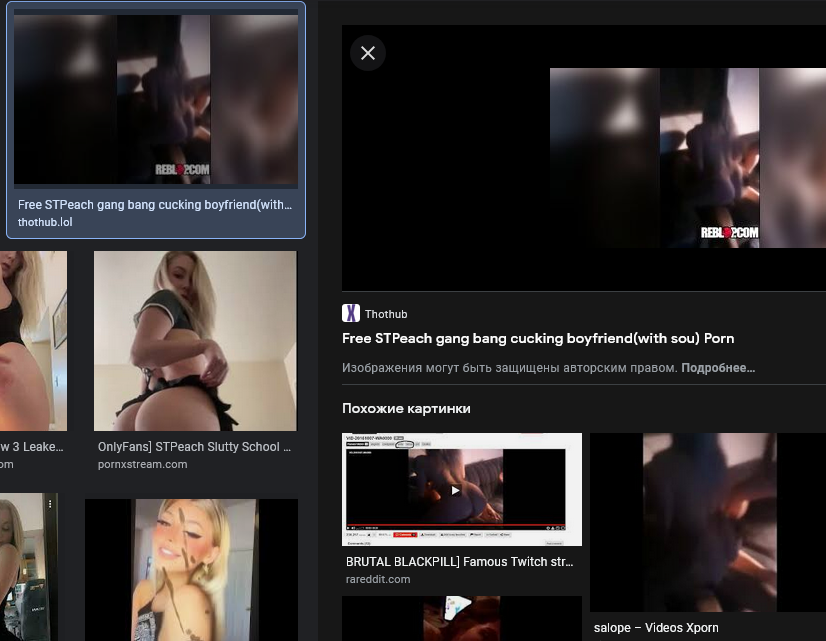
Task: Open the 'BRUTAL BLACKPILL] Famous Twitch str...' title
Action: pos(459,561)
